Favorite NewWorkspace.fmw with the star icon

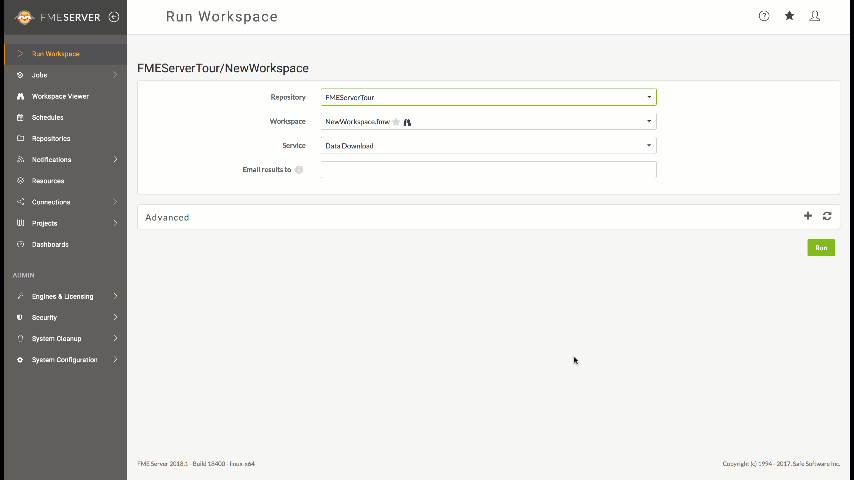pos(396,121)
